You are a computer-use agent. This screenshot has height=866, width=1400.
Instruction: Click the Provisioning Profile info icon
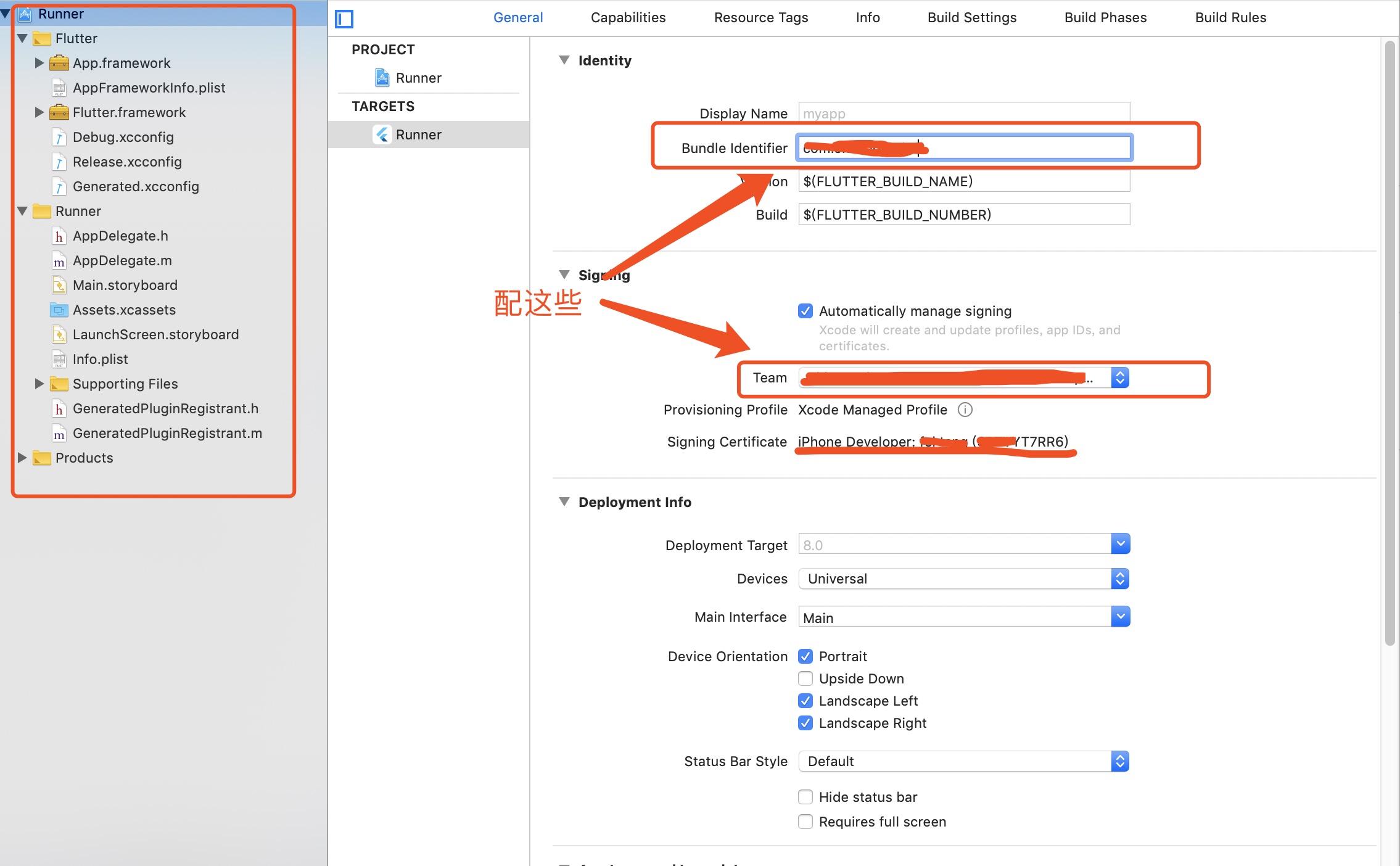[x=965, y=410]
